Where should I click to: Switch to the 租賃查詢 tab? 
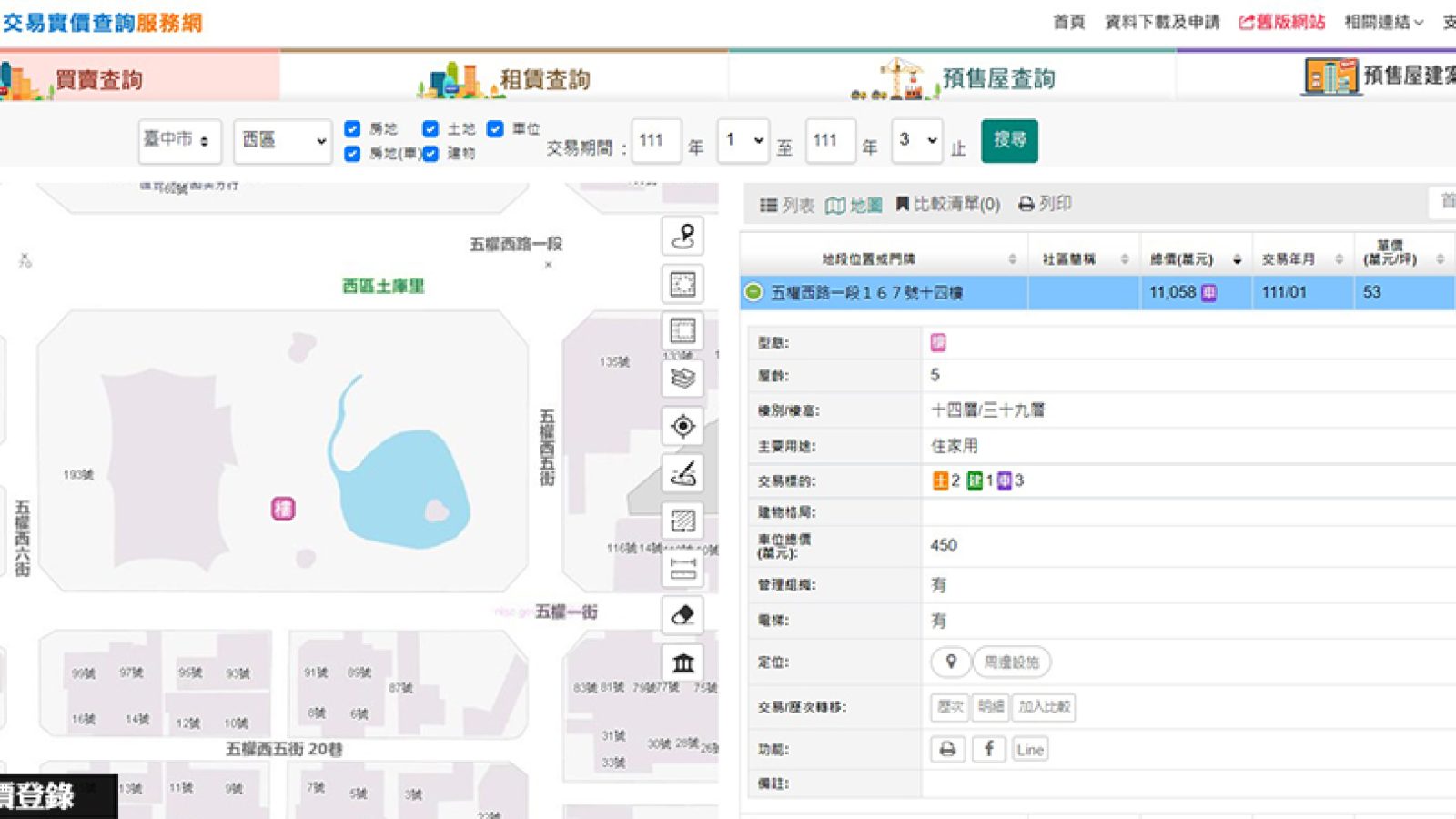[505, 79]
